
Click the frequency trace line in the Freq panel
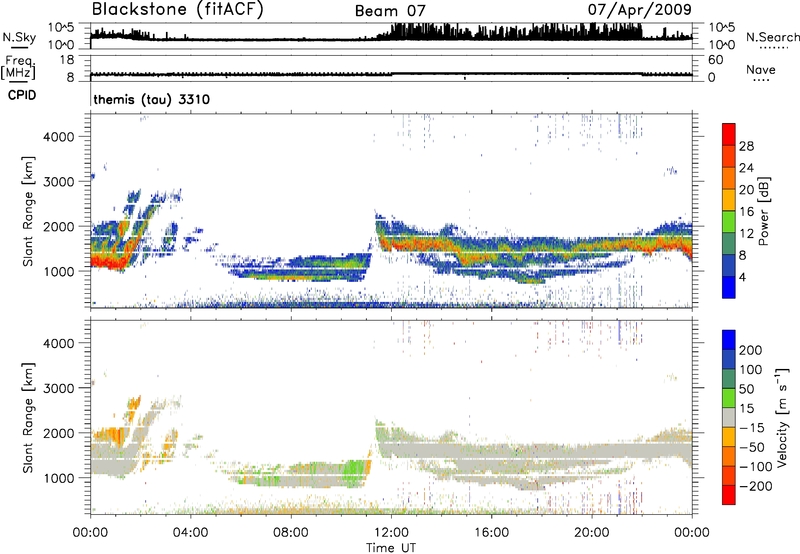point(391,74)
